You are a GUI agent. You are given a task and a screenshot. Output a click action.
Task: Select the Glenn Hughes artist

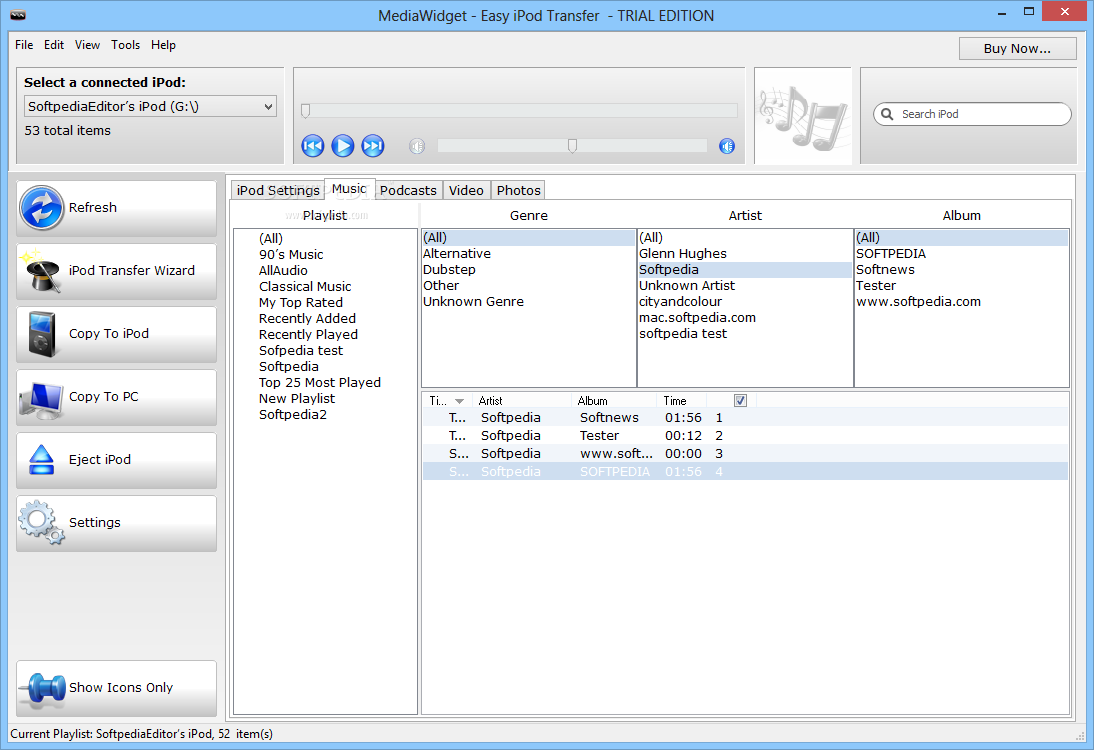click(744, 254)
